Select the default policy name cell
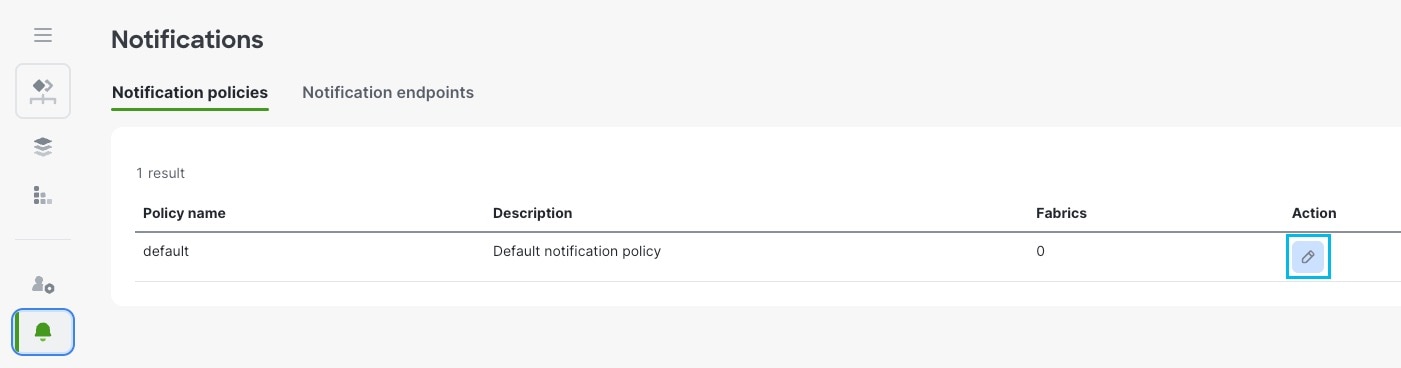 coord(166,251)
